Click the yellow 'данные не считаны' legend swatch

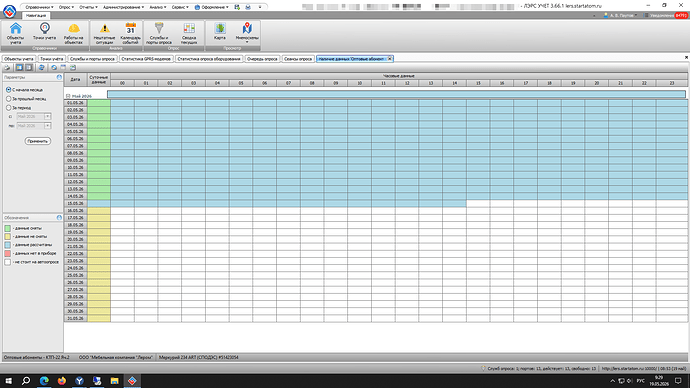[7, 237]
